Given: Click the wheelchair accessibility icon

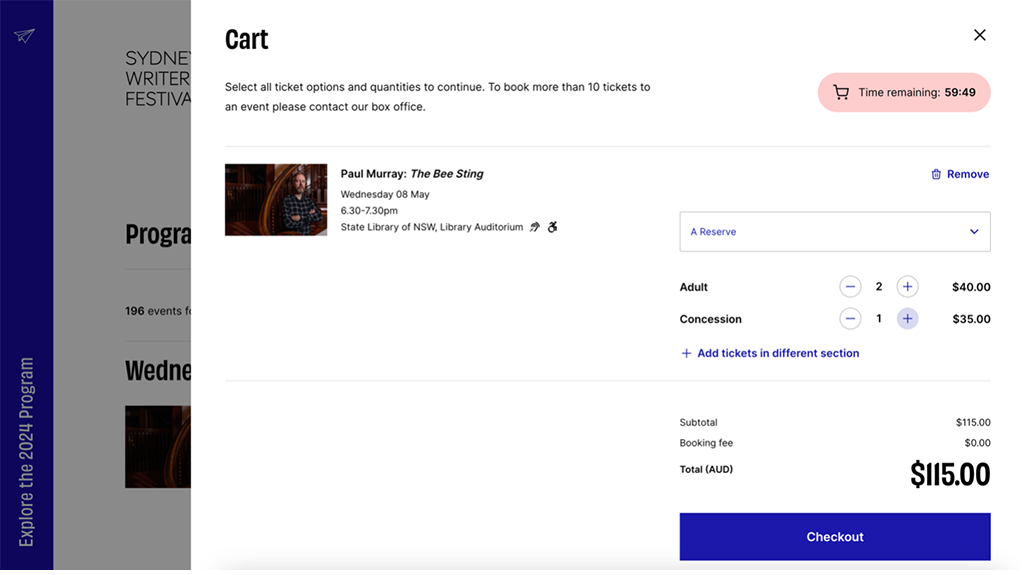Looking at the screenshot, I should pos(552,227).
